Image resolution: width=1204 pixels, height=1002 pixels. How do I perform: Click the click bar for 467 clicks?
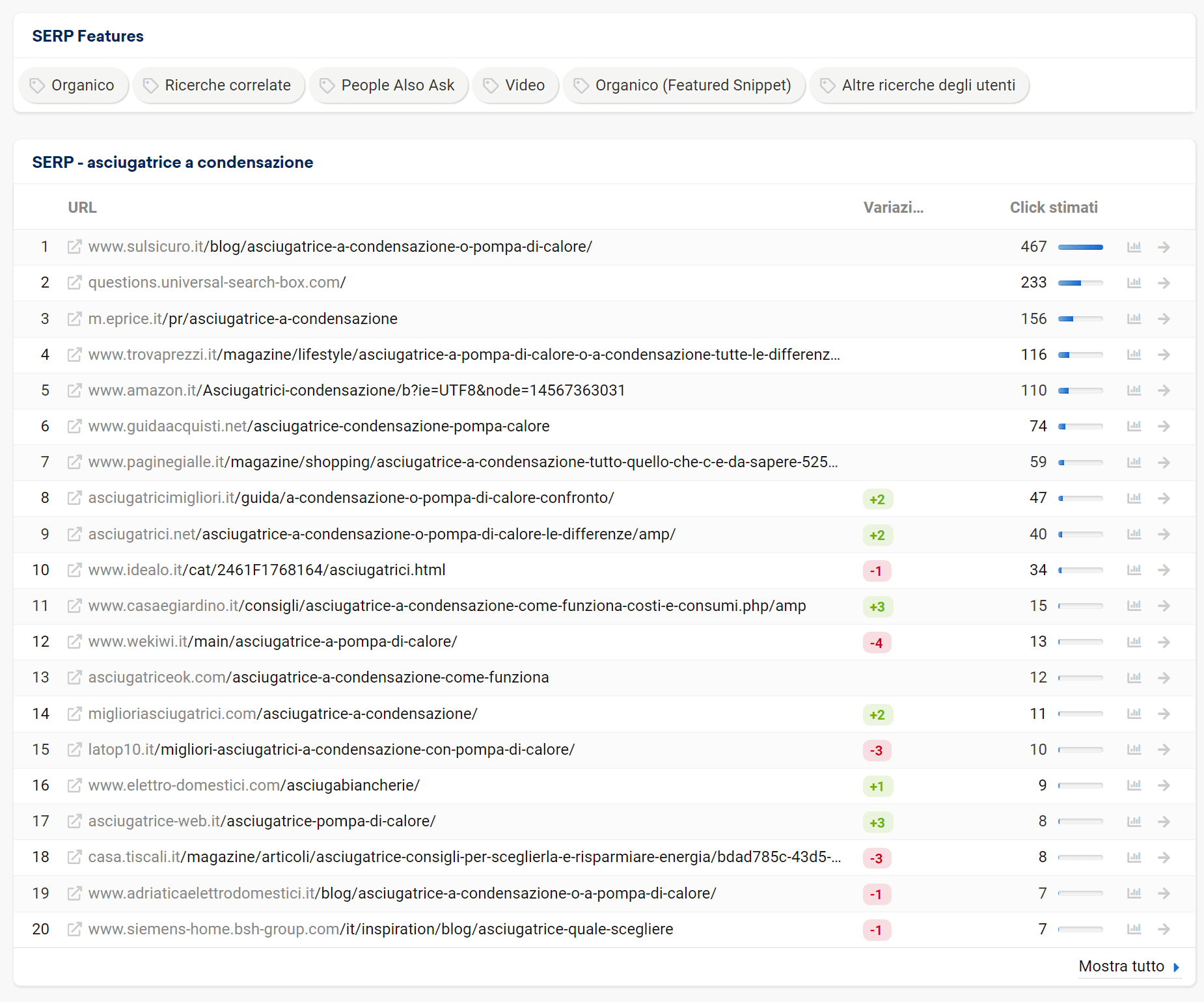coord(1080,247)
